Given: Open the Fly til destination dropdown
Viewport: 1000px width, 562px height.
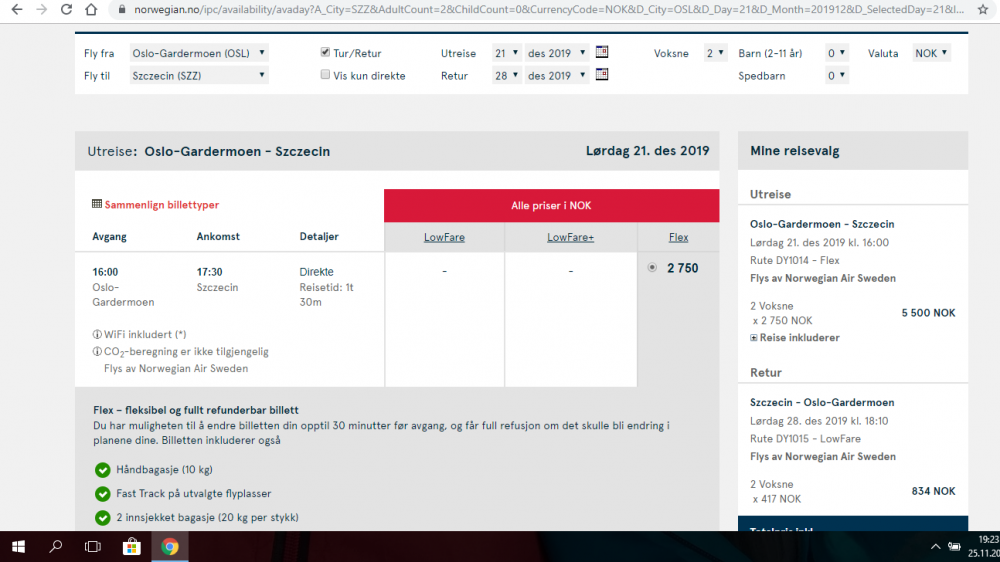Looking at the screenshot, I should 198,75.
